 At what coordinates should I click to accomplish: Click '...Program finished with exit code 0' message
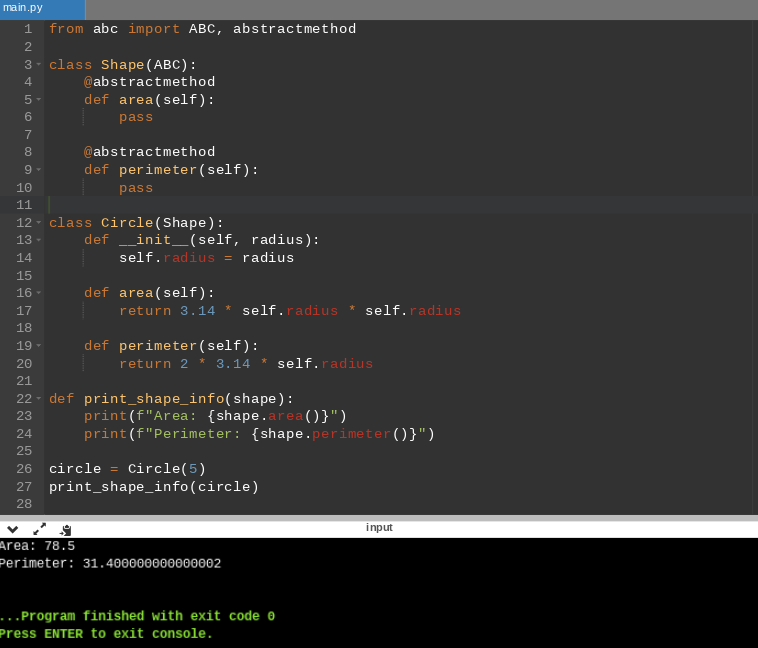[137, 616]
